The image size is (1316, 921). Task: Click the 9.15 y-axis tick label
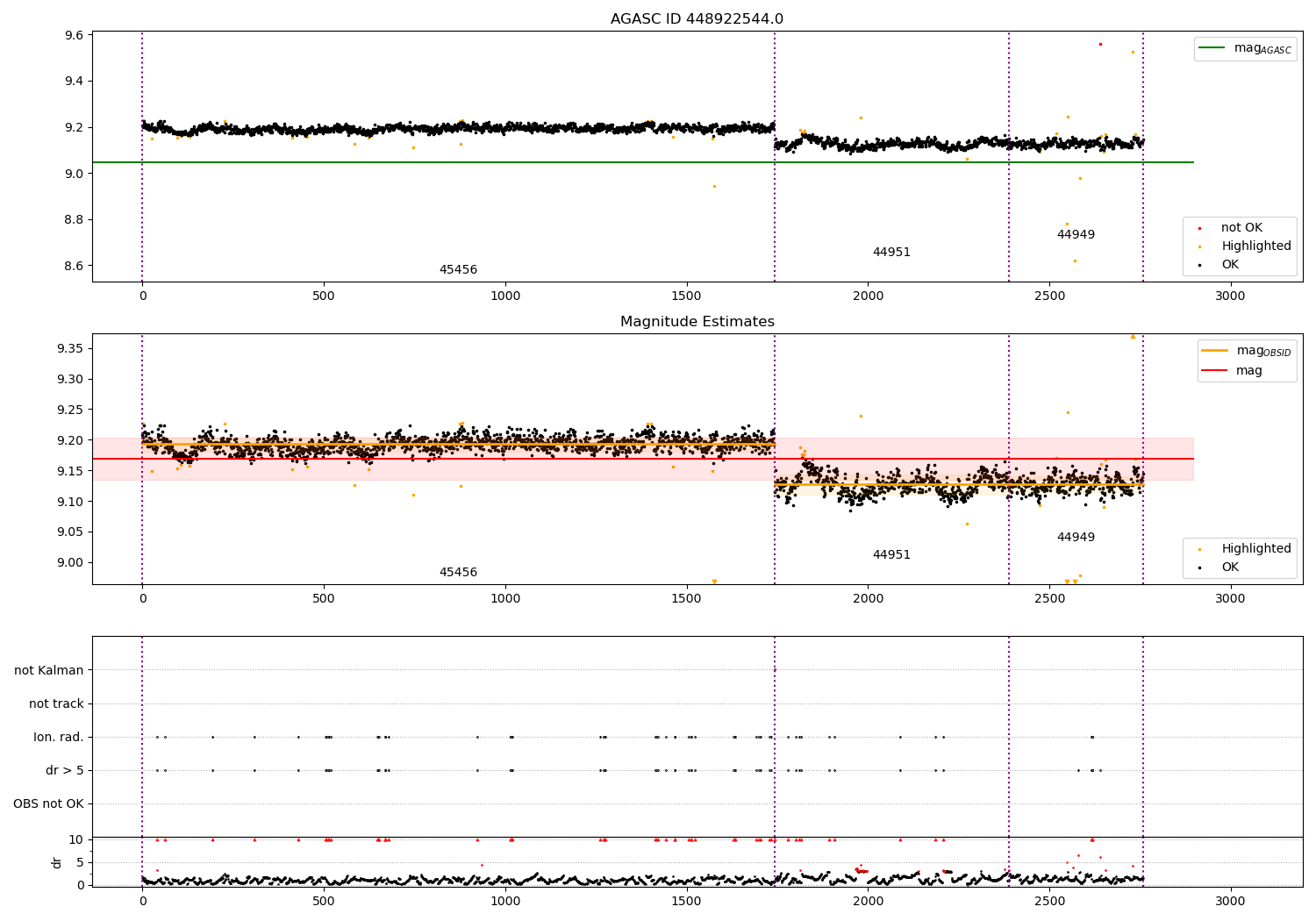(x=70, y=472)
